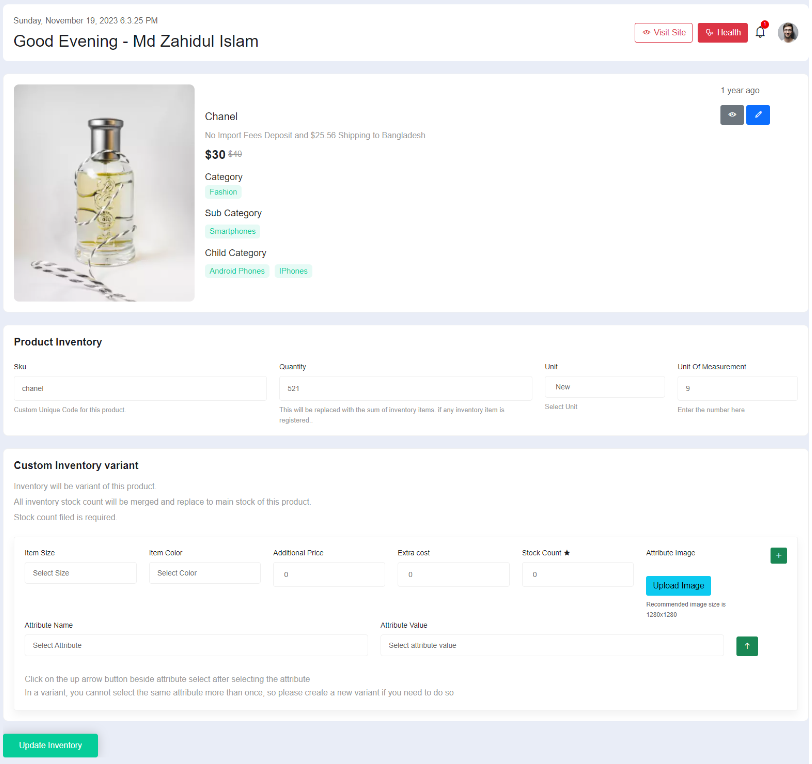This screenshot has width=812, height=764.
Task: Focus the Quantity input field
Action: (405, 388)
